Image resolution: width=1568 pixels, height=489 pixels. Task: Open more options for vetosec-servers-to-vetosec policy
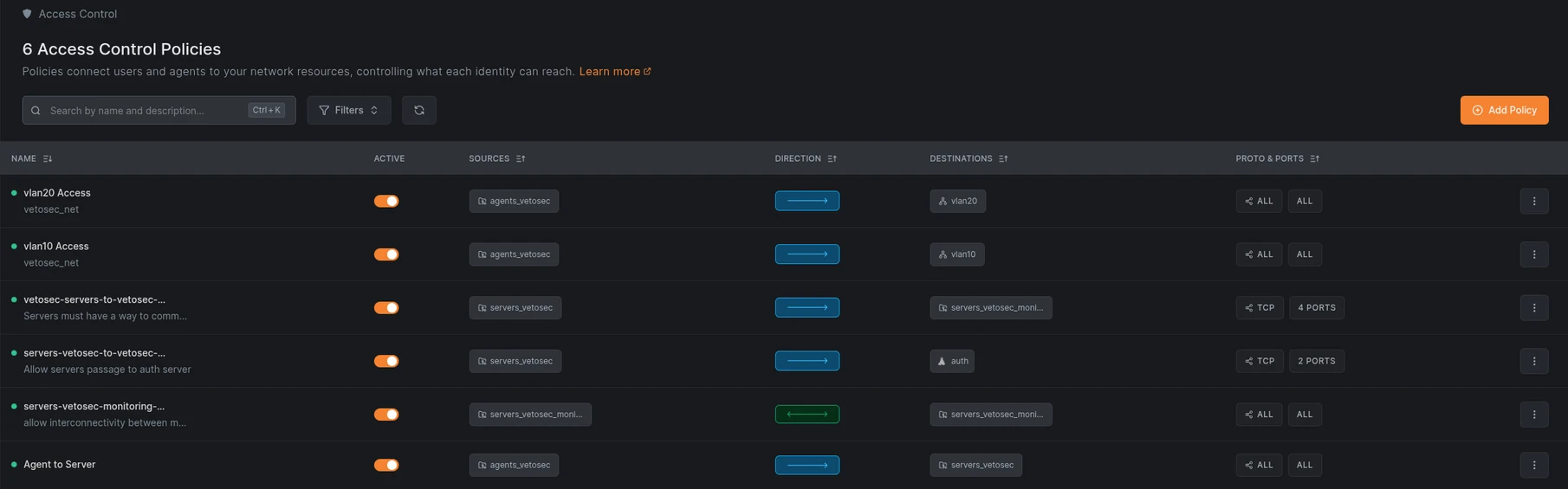1534,307
